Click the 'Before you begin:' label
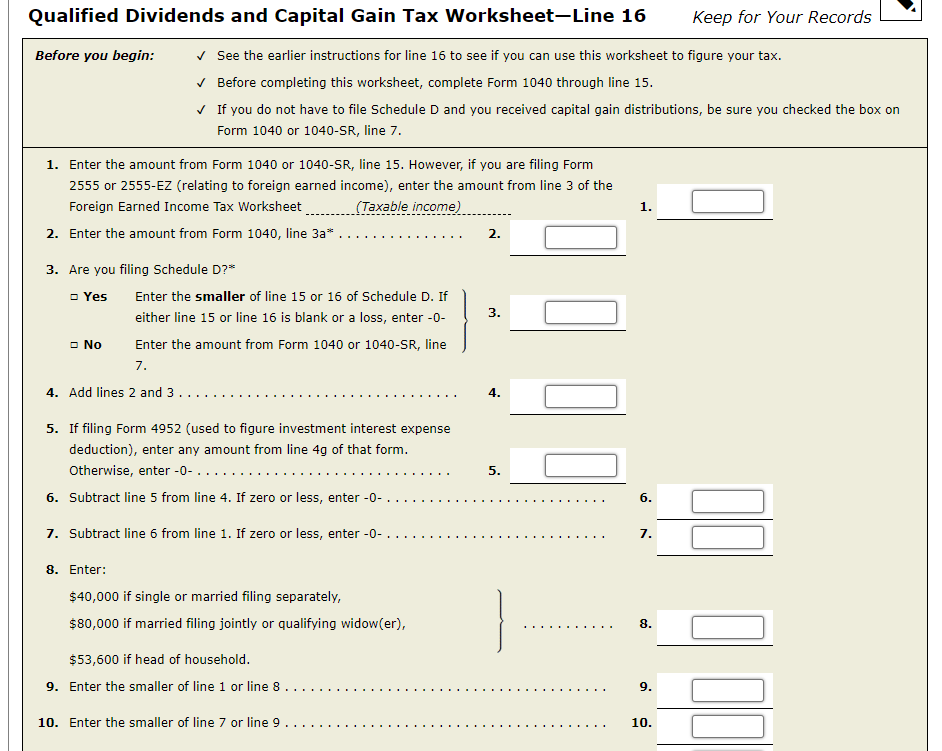 [x=94, y=56]
